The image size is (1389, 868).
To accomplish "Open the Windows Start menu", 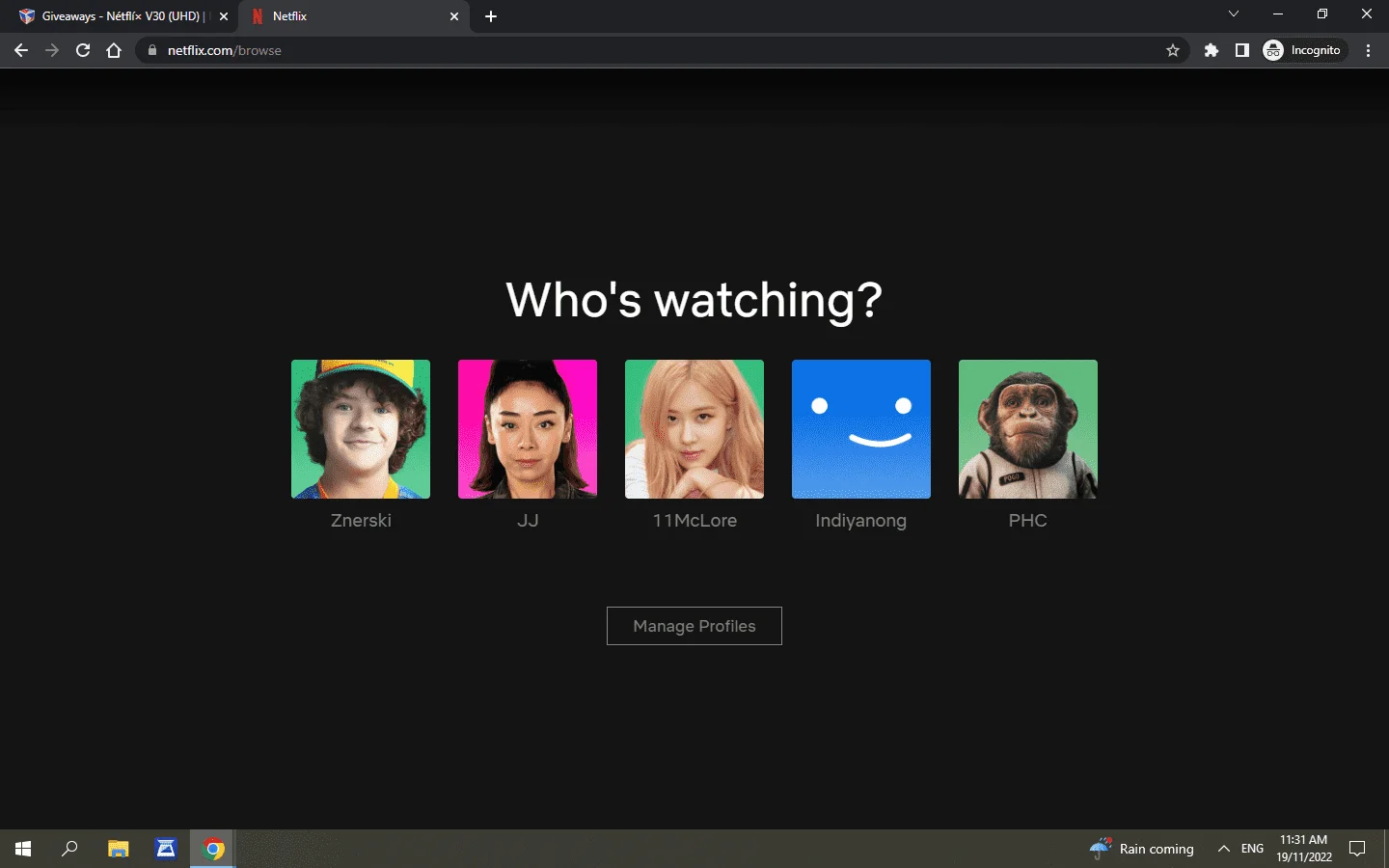I will (x=23, y=849).
